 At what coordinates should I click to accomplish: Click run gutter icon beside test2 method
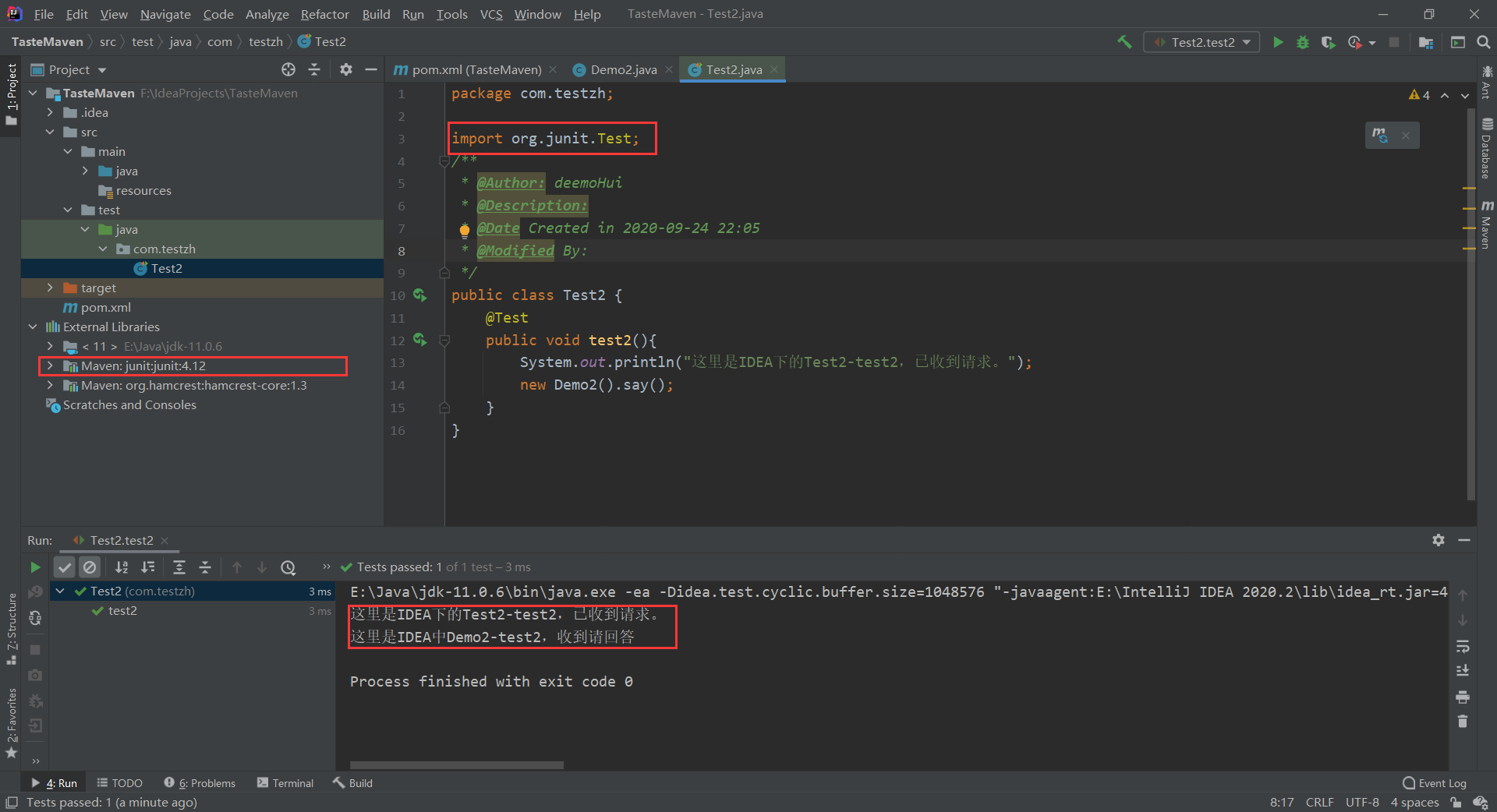[x=419, y=340]
